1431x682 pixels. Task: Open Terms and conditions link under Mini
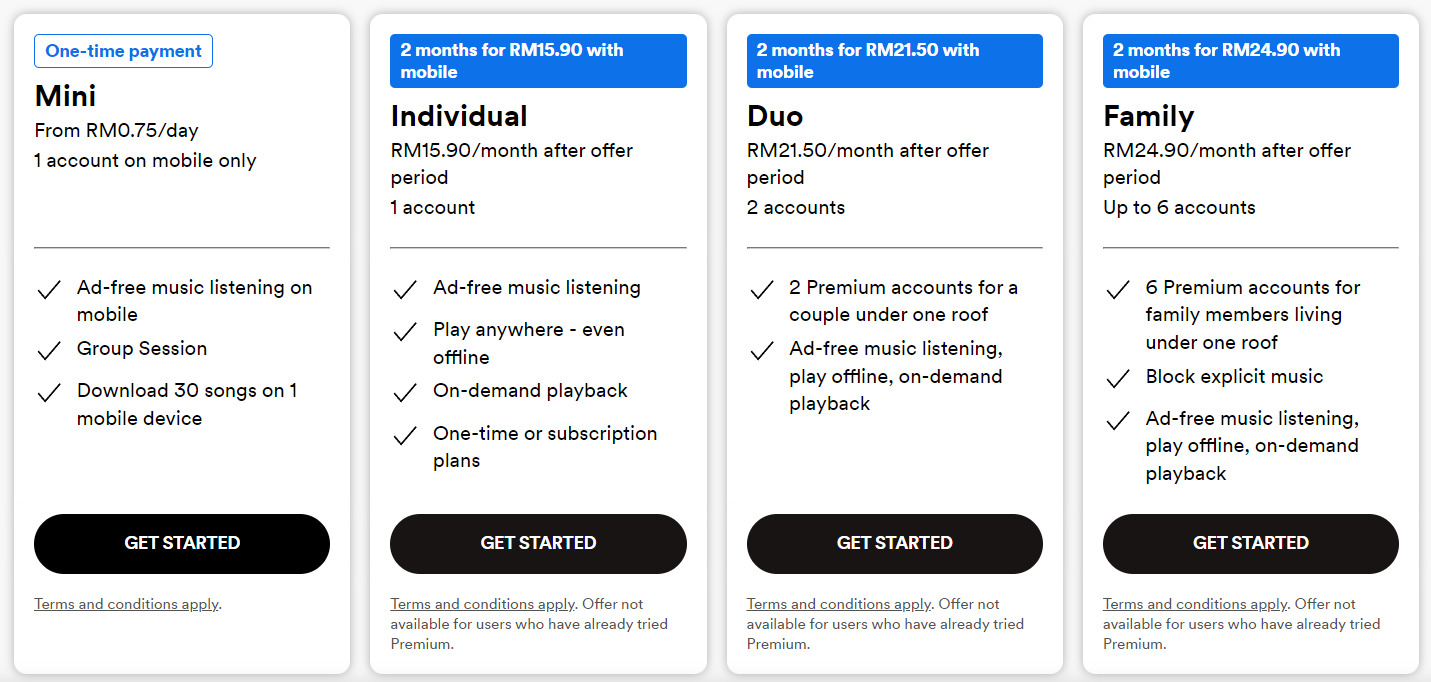tap(126, 604)
